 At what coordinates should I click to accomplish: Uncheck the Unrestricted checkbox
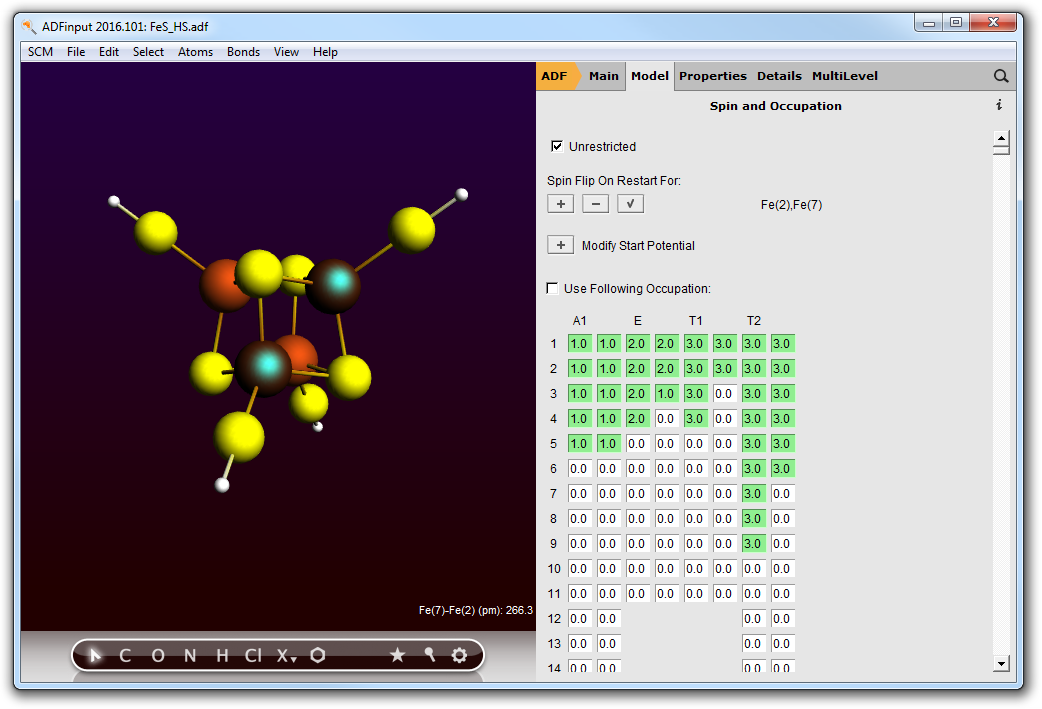[x=557, y=146]
